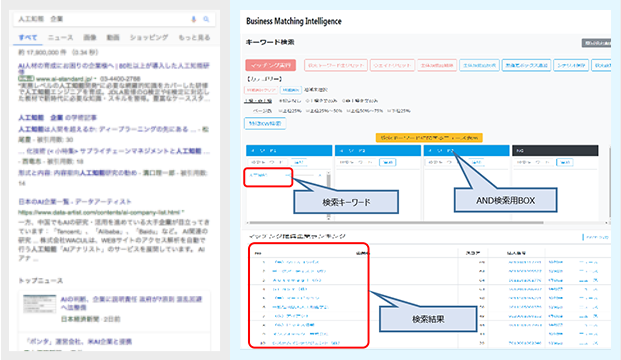Select the すべて search tab
This screenshot has height=360, width=621.
point(28,38)
